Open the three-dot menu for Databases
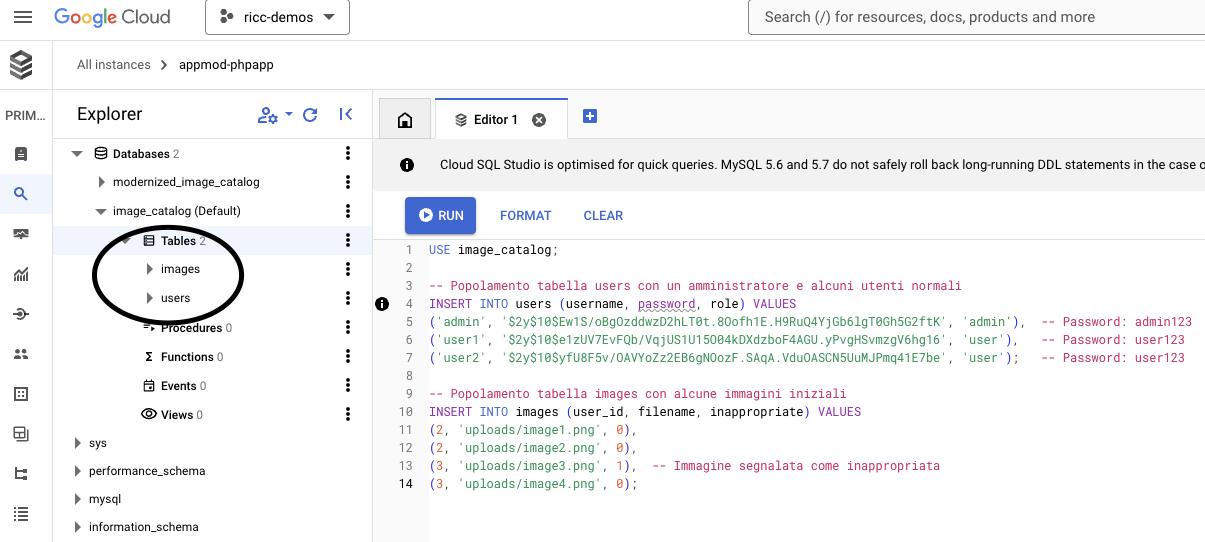1205x542 pixels. [348, 153]
